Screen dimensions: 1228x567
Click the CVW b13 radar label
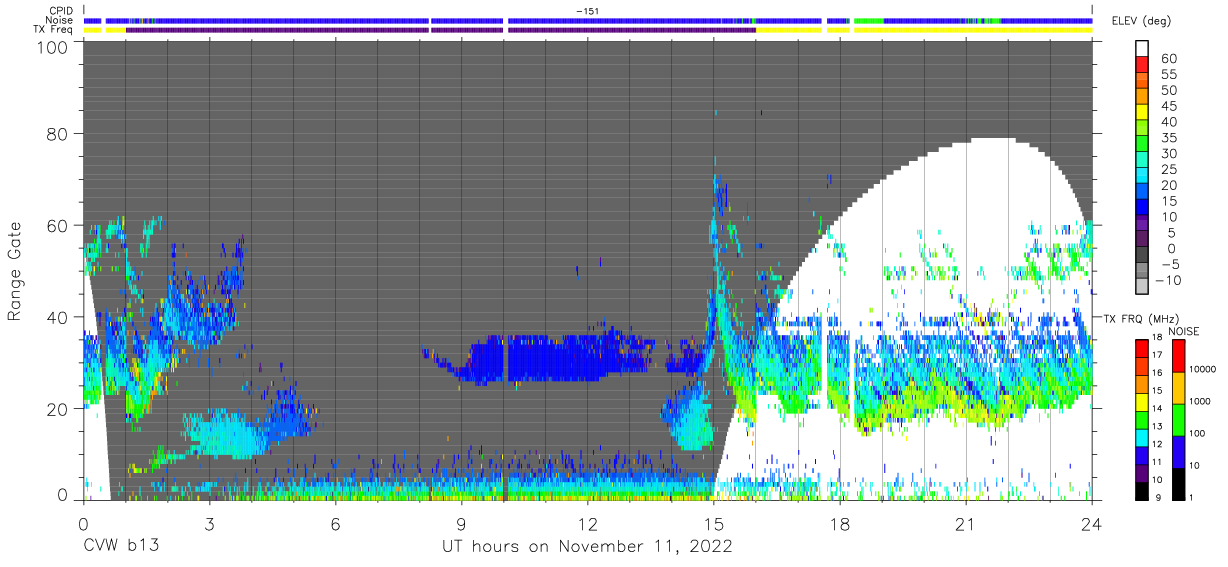119,546
